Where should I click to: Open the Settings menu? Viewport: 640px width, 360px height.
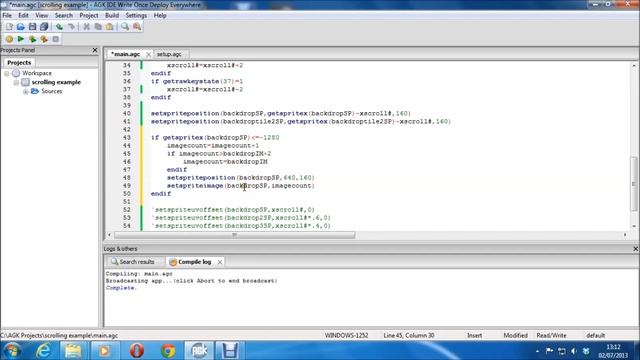(x=136, y=16)
